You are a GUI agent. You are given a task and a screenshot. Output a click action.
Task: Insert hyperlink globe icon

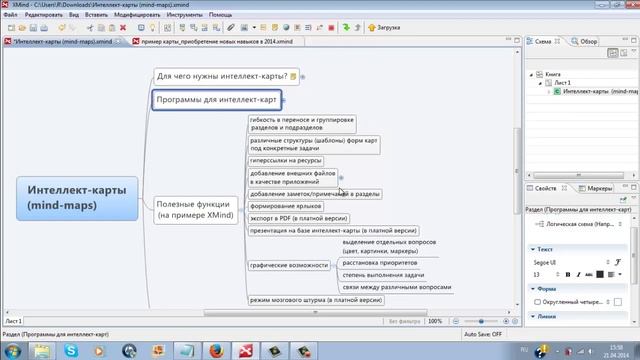286,28
